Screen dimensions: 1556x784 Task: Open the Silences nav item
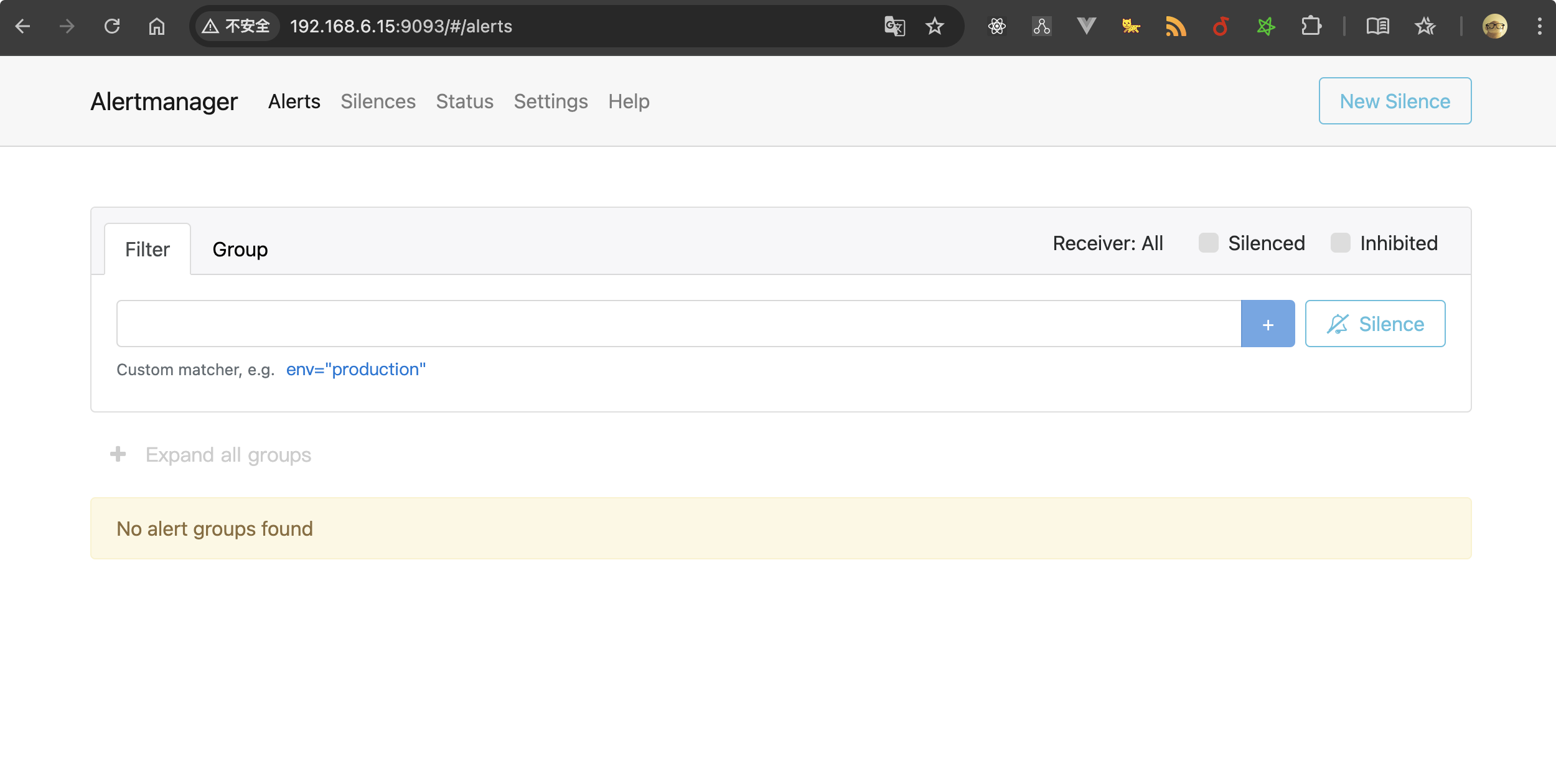[378, 101]
